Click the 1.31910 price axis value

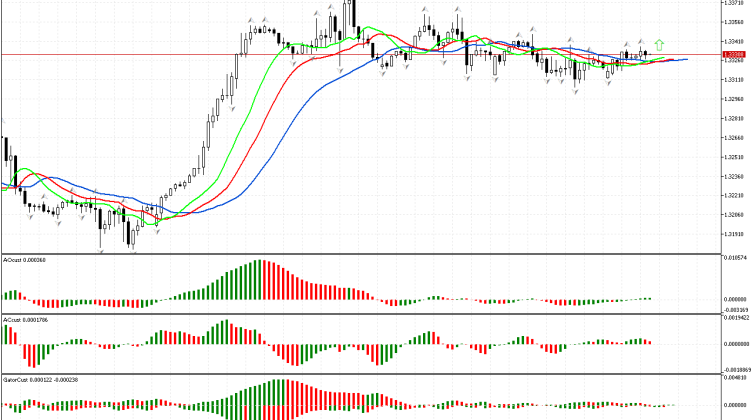pyautogui.click(x=735, y=234)
